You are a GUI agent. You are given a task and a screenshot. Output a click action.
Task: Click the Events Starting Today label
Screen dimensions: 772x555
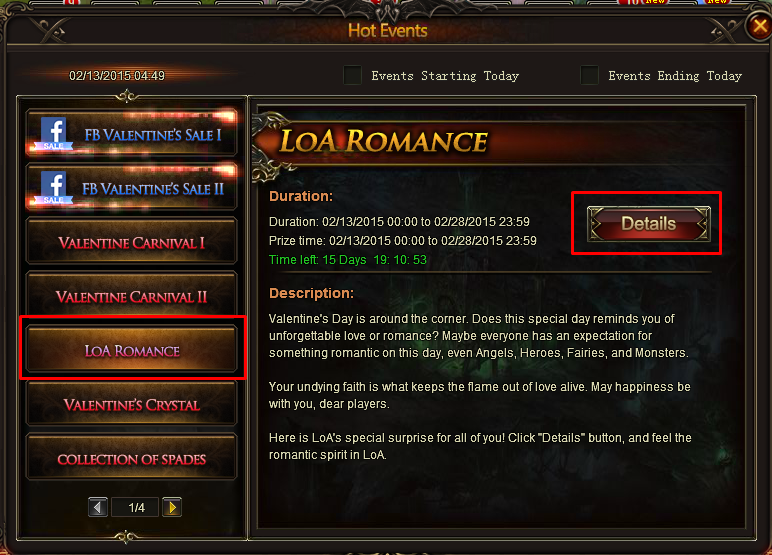pyautogui.click(x=445, y=76)
